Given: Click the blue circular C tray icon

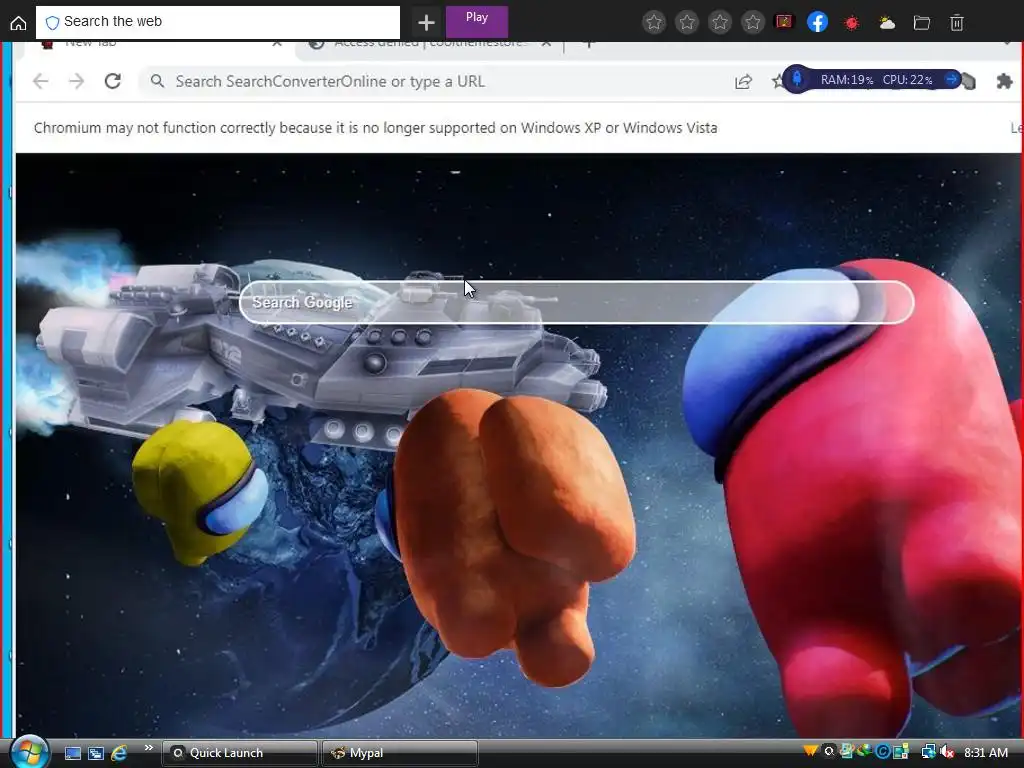Looking at the screenshot, I should coord(883,752).
